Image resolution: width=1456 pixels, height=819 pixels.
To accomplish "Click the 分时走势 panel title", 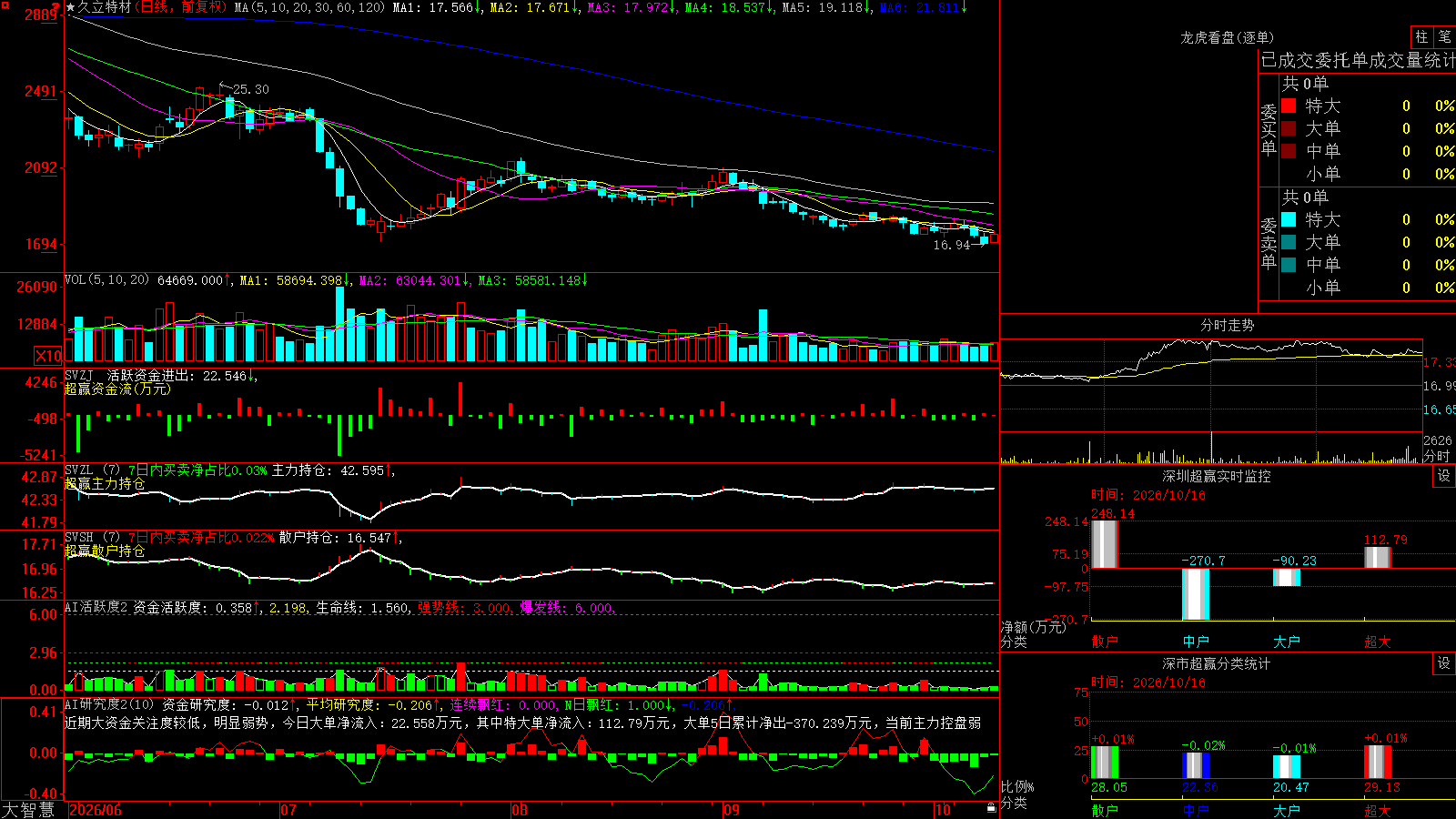I will [x=1228, y=325].
